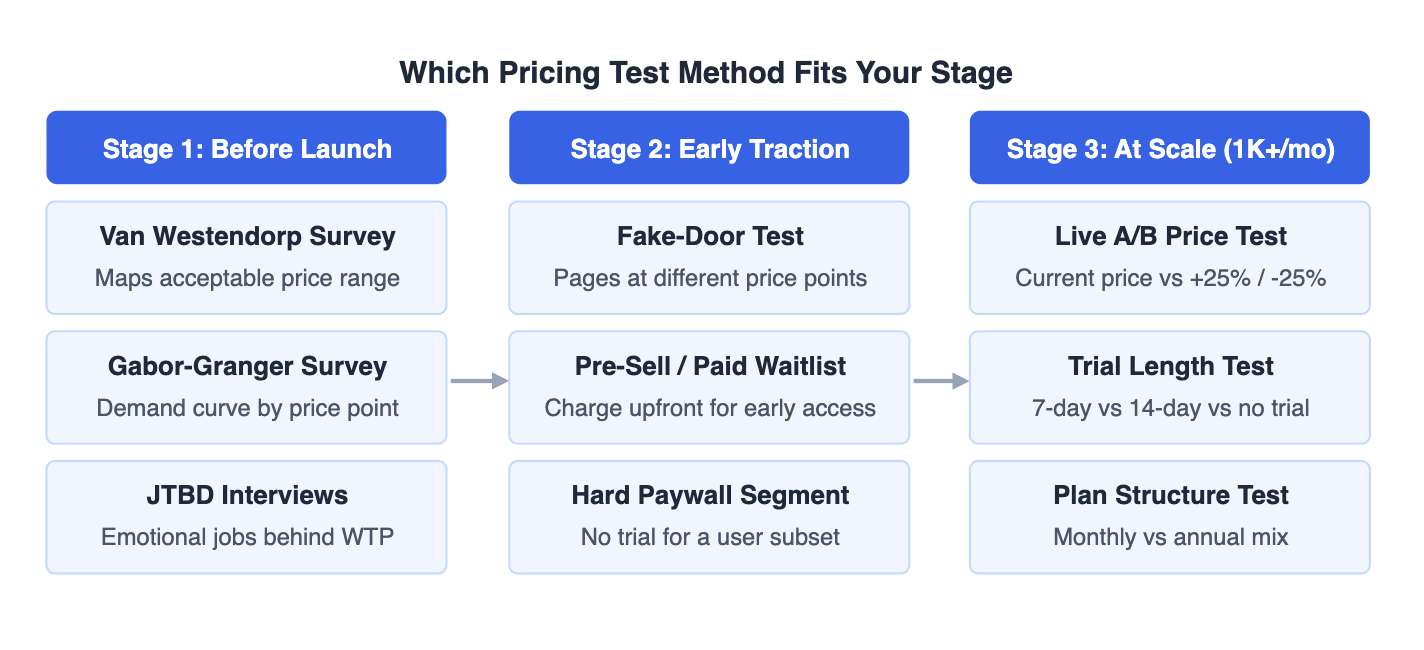The height and width of the screenshot is (650, 1424).
Task: Click the Live A/B Price Test card
Action: [x=1170, y=258]
